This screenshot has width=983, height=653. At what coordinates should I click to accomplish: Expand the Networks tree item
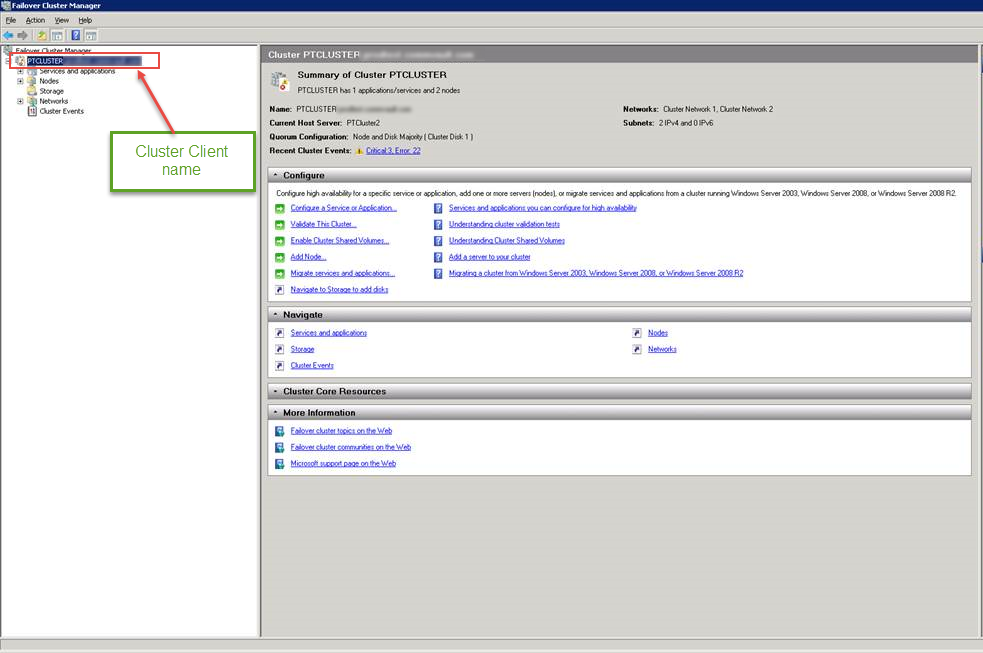click(19, 101)
